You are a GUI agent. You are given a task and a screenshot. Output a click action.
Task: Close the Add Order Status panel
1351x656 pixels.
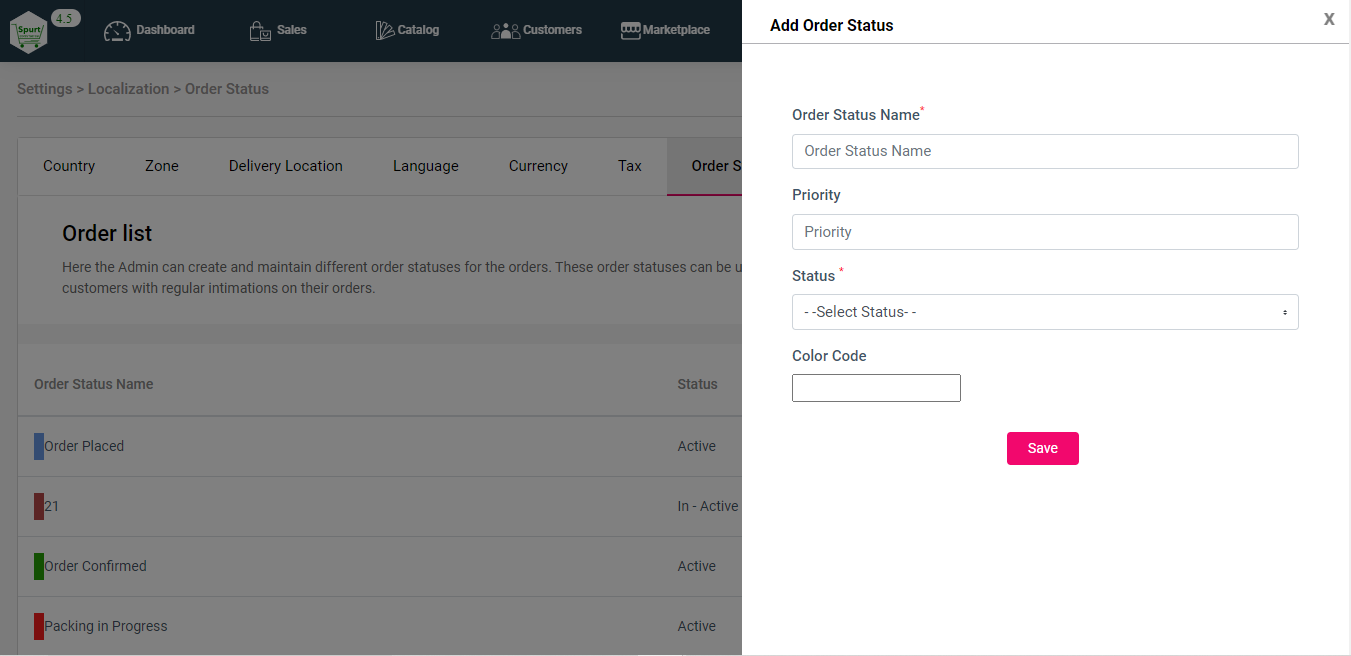coord(1329,19)
